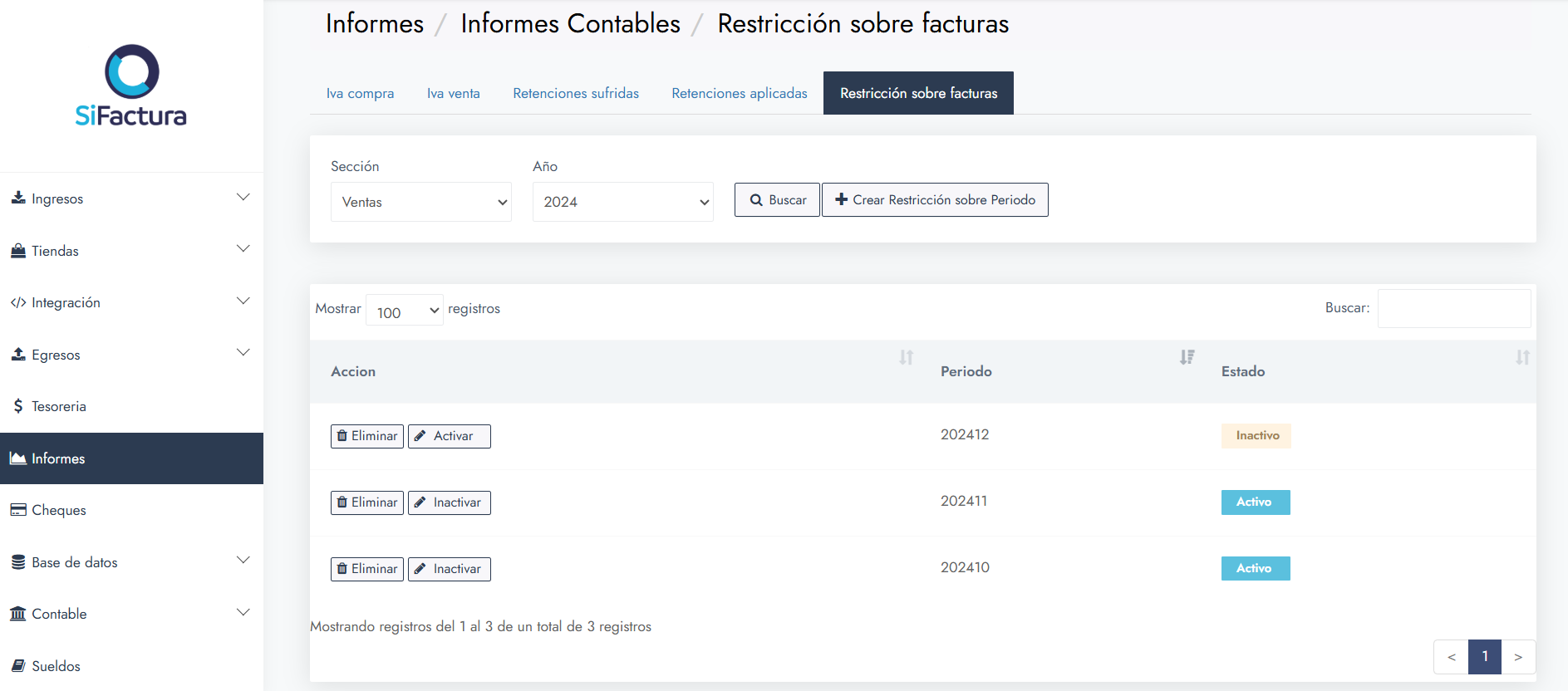Open Sueldos from the sidebar
This screenshot has height=691, width=1568.
click(x=56, y=666)
